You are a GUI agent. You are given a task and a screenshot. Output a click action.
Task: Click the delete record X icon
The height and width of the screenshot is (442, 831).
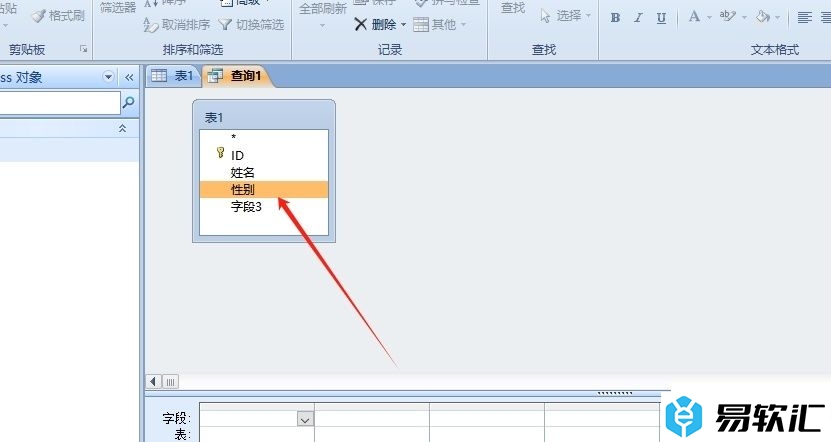[361, 24]
